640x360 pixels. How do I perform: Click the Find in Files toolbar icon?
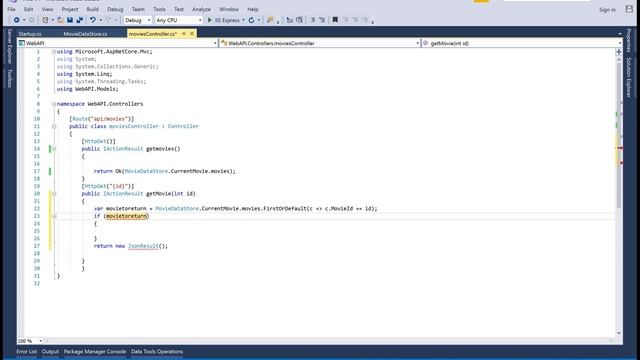[x=270, y=20]
